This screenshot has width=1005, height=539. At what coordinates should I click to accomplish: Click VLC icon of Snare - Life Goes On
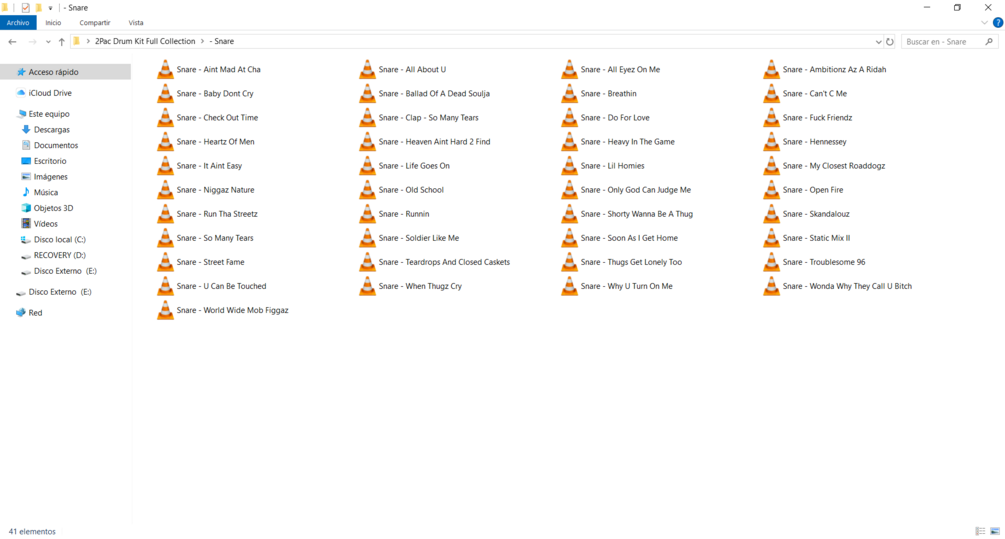click(x=367, y=165)
